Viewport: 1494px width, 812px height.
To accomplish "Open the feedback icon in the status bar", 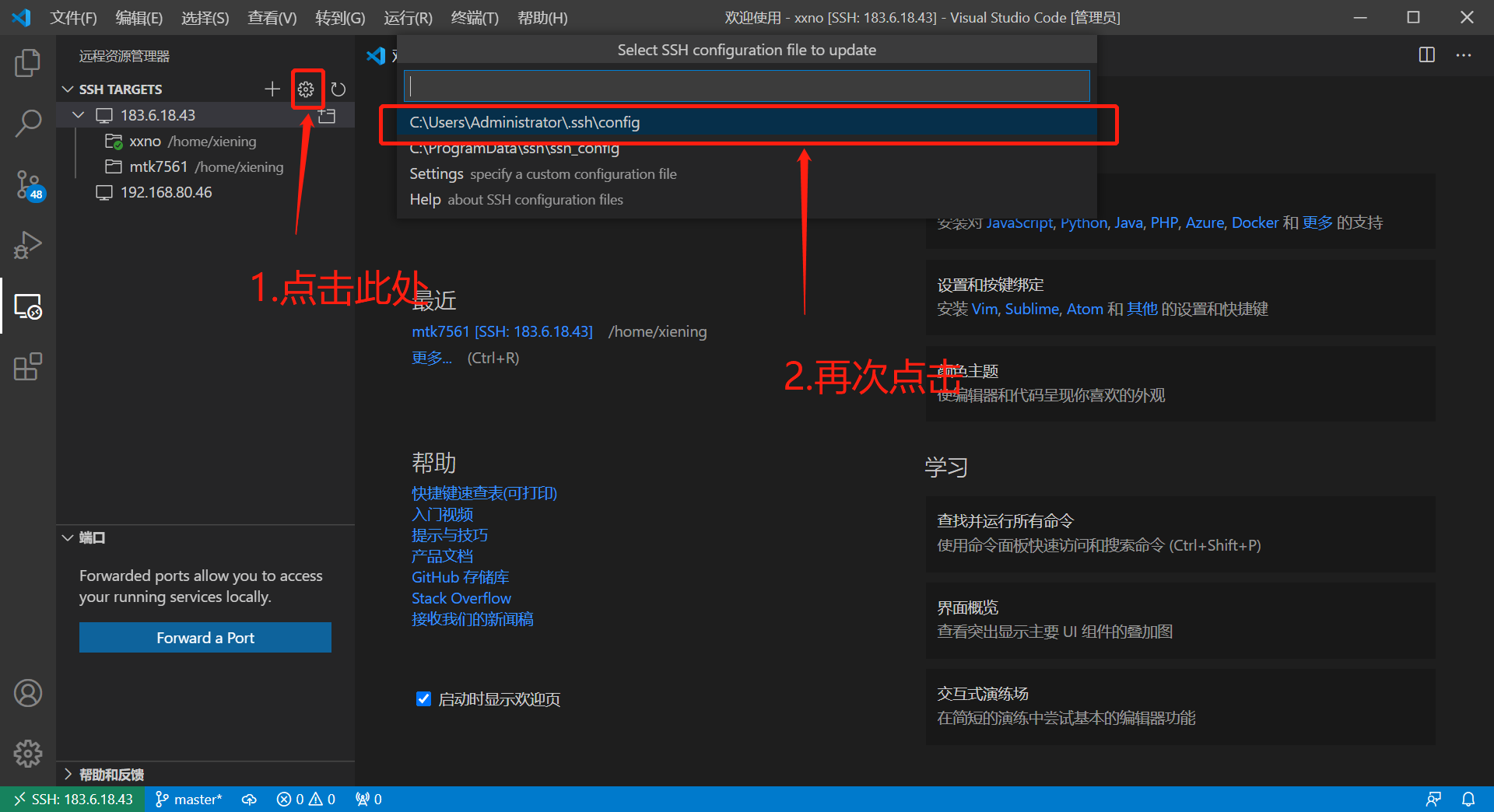I will [1433, 799].
